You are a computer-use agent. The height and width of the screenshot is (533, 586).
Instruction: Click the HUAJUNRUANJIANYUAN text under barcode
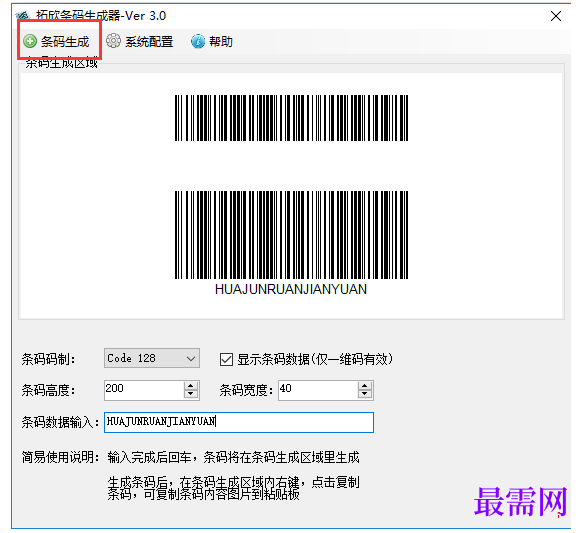pos(291,289)
